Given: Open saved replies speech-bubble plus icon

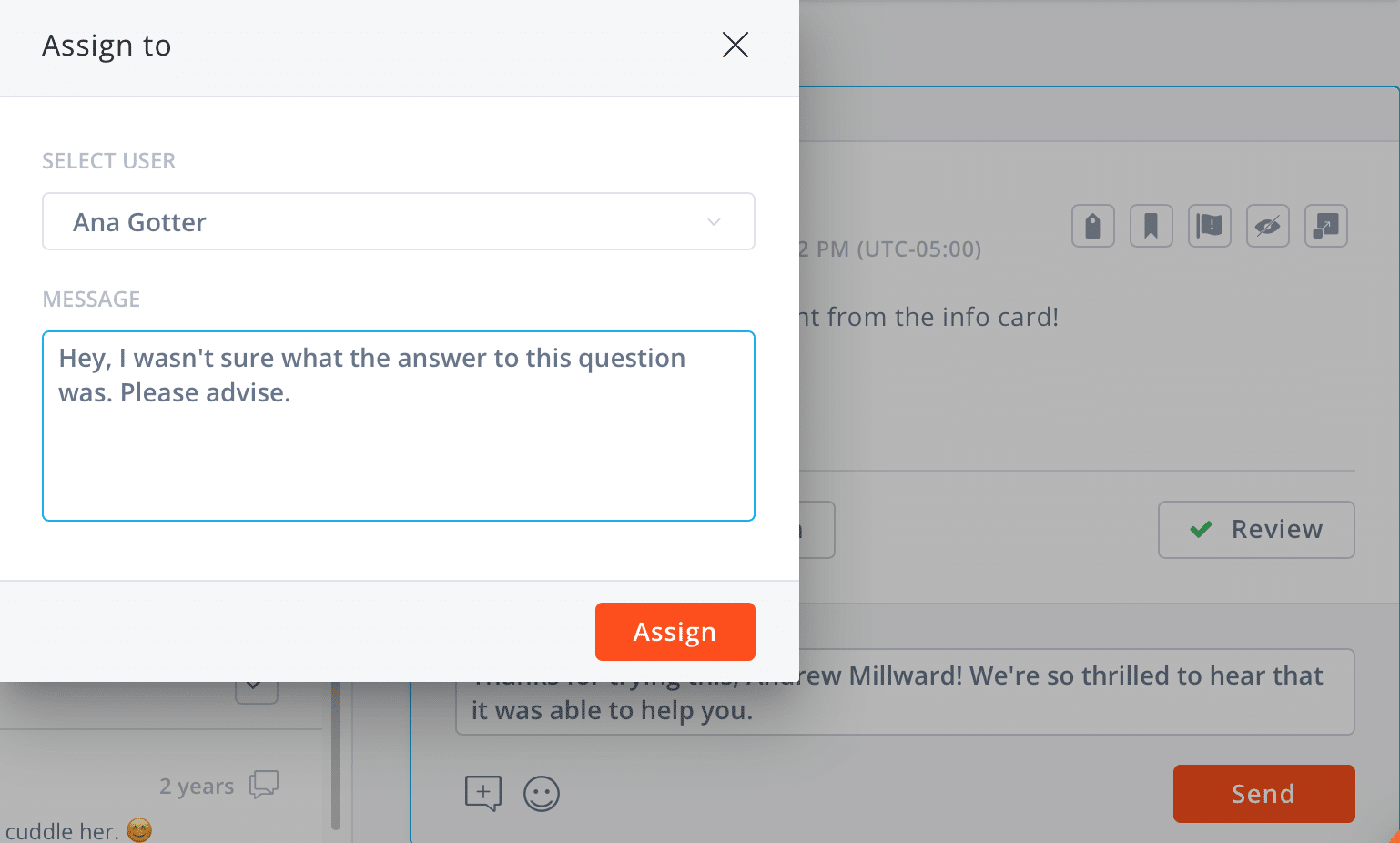Looking at the screenshot, I should pyautogui.click(x=482, y=793).
